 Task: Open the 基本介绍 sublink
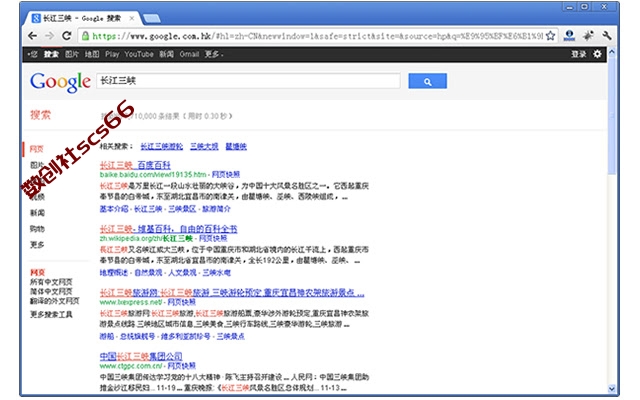[114, 209]
